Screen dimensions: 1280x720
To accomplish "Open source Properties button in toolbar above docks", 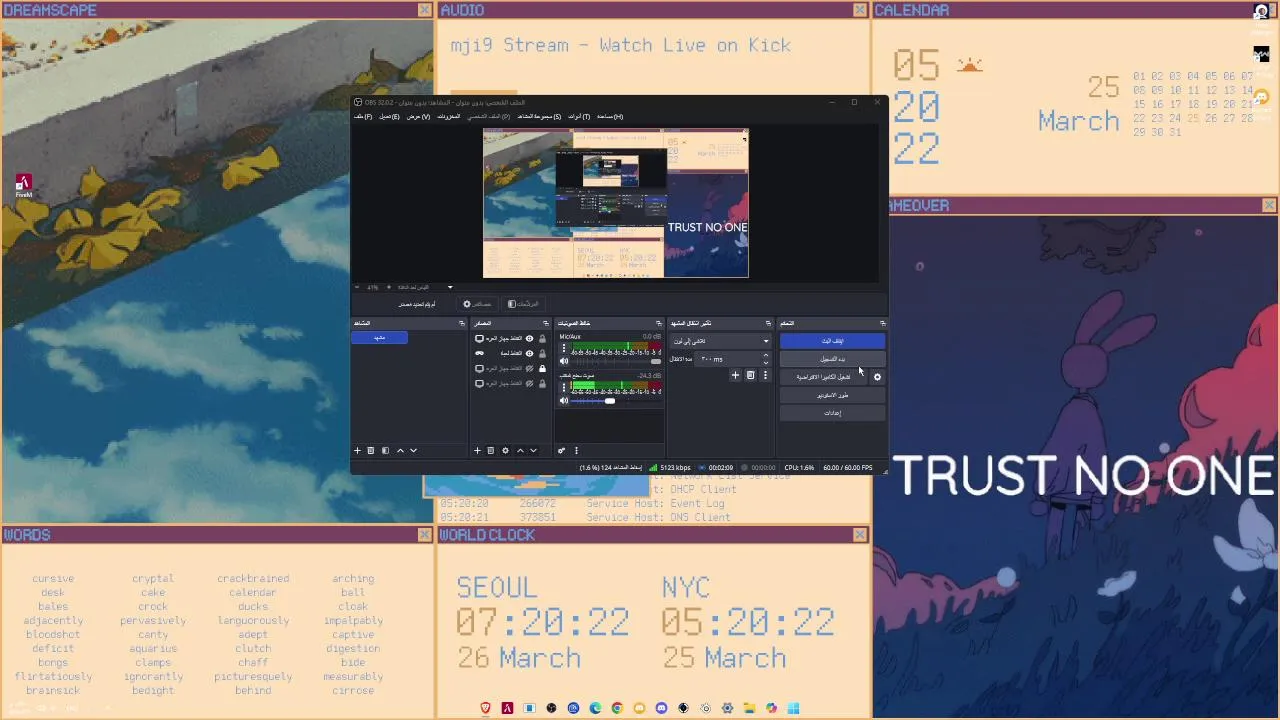I will pyautogui.click(x=478, y=304).
